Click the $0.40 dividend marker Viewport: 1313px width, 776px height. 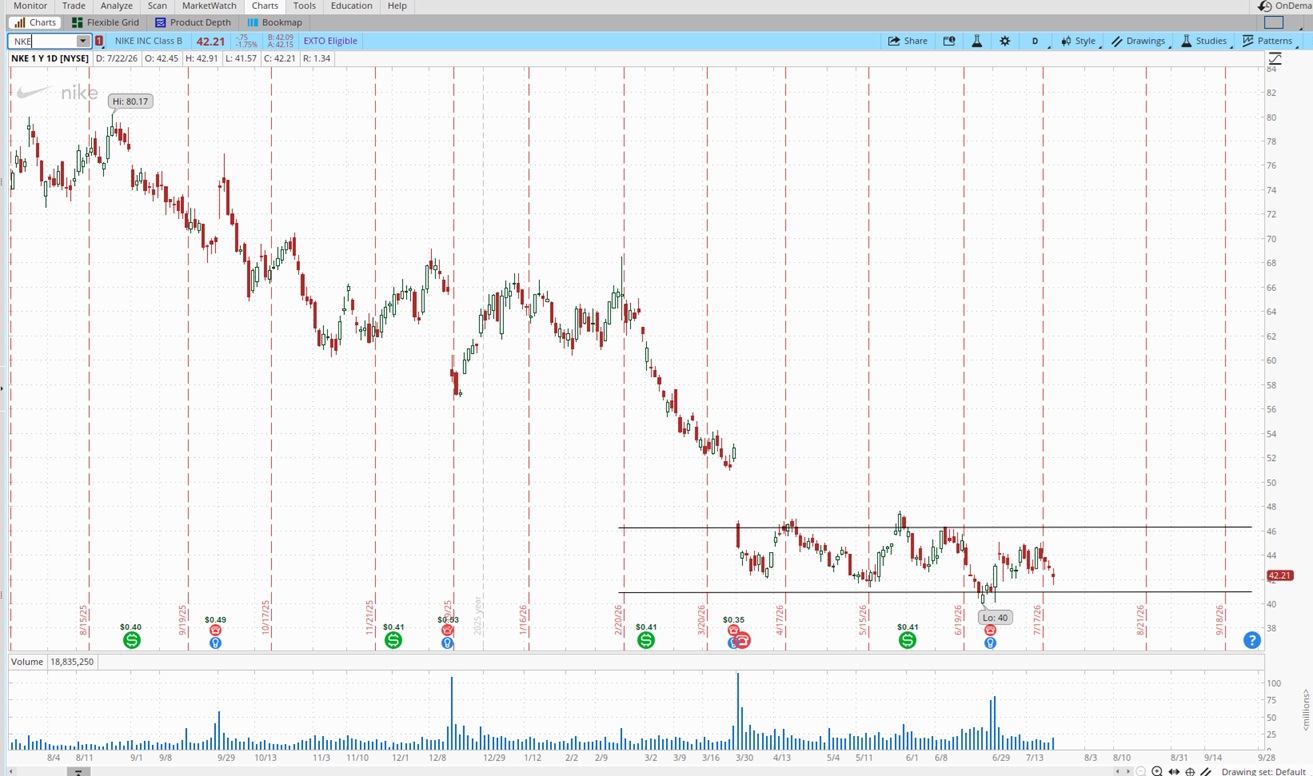click(x=131, y=640)
